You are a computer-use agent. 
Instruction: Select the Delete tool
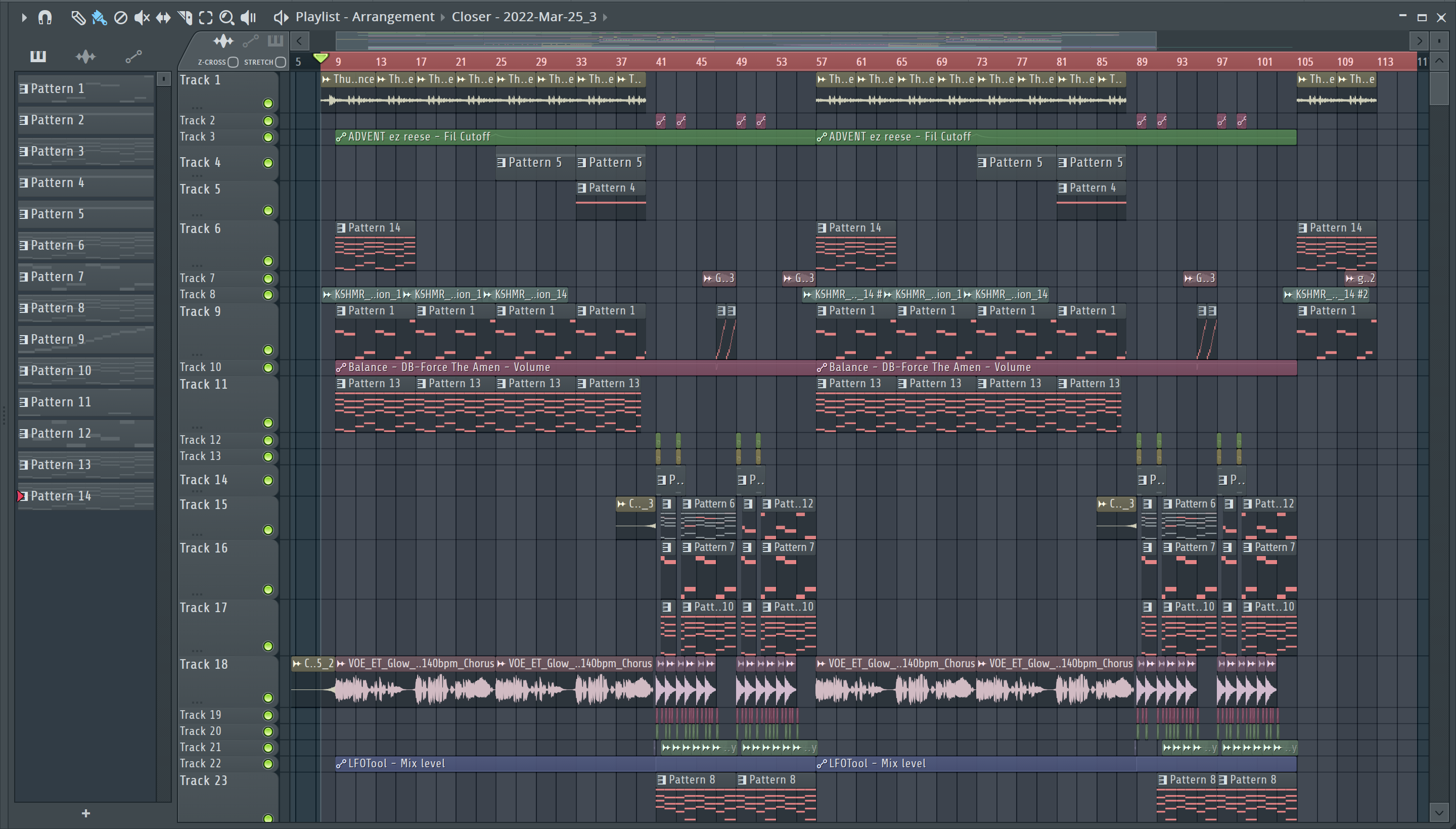120,18
